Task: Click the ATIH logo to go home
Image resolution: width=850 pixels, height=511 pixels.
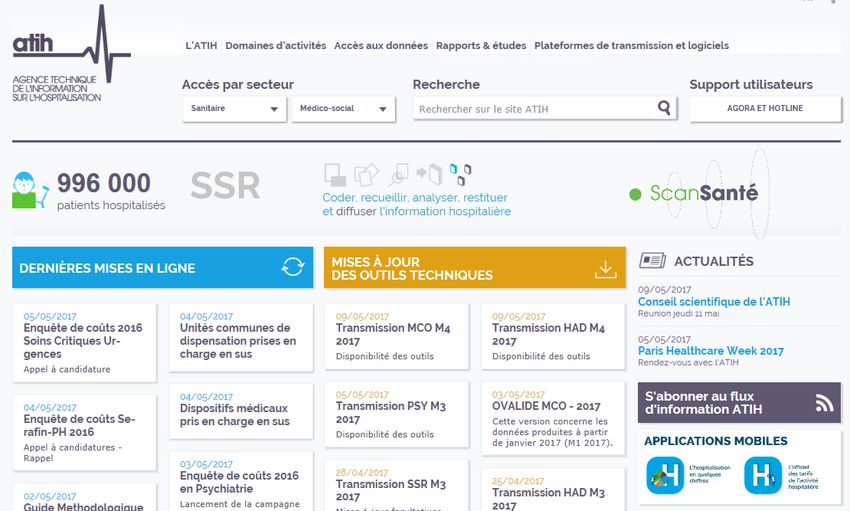Action: [x=70, y=55]
